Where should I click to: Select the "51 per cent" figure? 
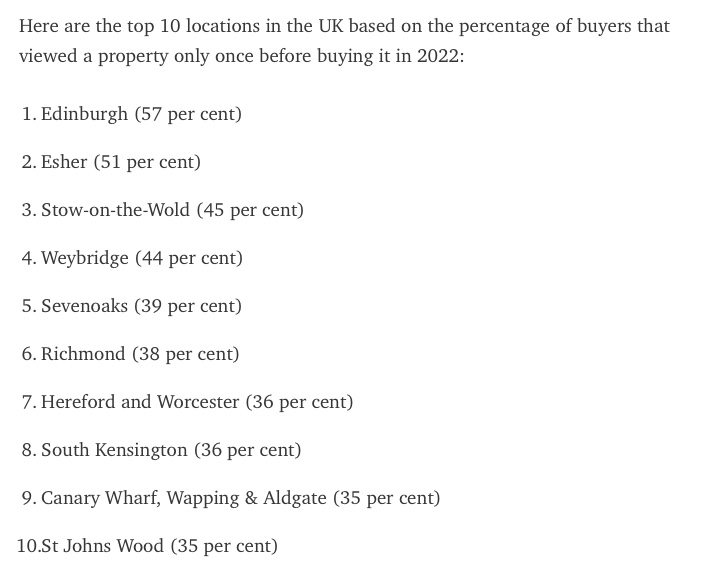pyautogui.click(x=147, y=162)
